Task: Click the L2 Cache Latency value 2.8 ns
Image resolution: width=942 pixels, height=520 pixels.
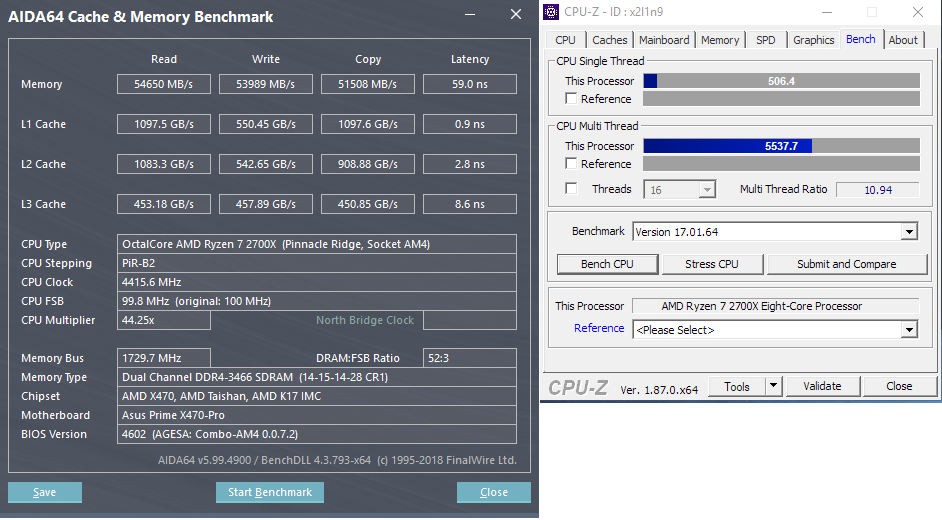Action: [x=470, y=164]
